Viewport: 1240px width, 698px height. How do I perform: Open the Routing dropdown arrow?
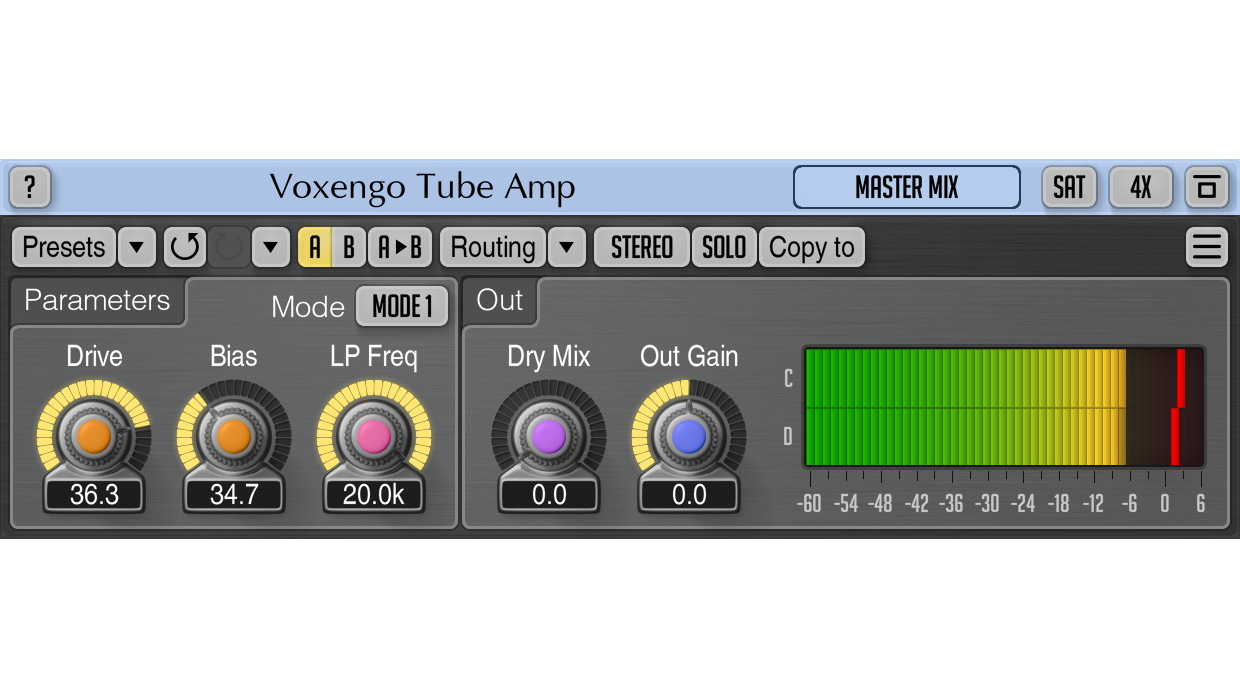pos(566,247)
